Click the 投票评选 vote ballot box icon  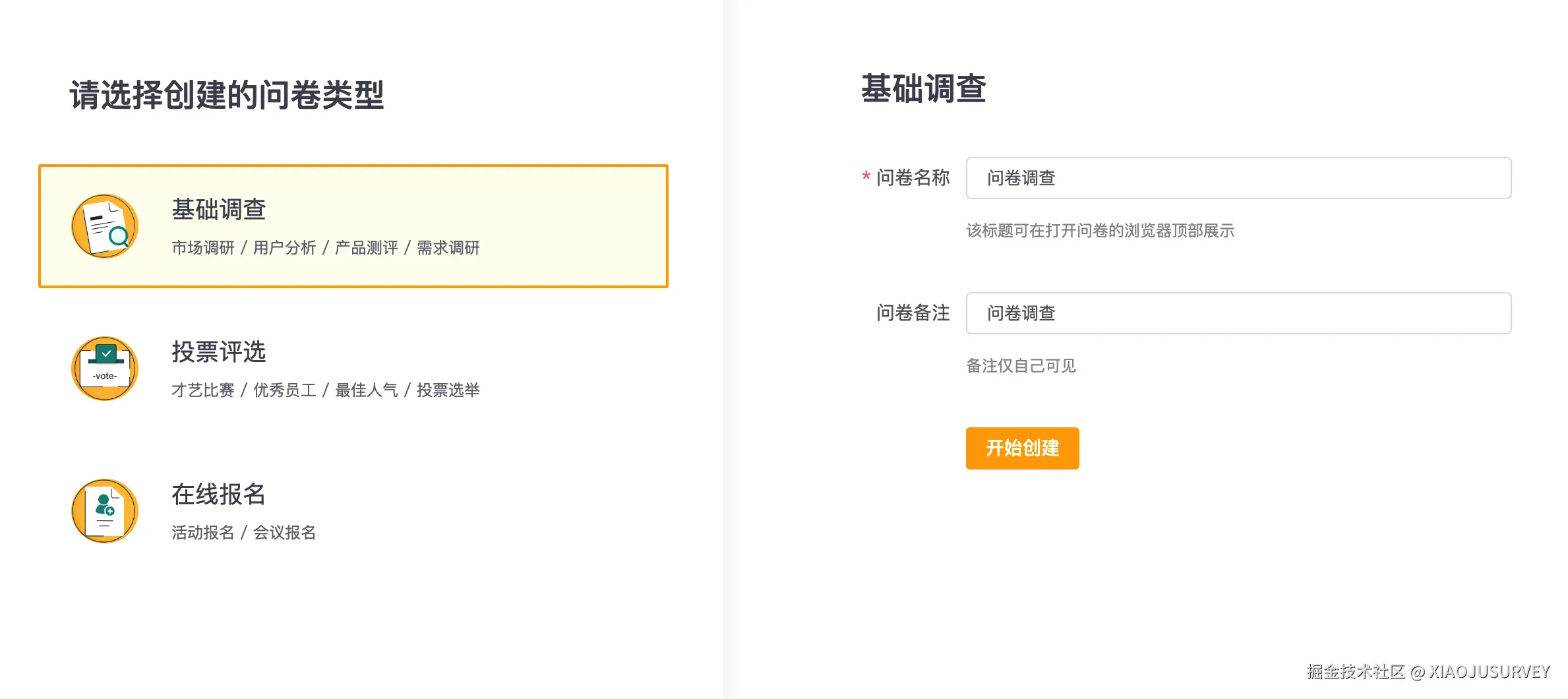pyautogui.click(x=105, y=369)
